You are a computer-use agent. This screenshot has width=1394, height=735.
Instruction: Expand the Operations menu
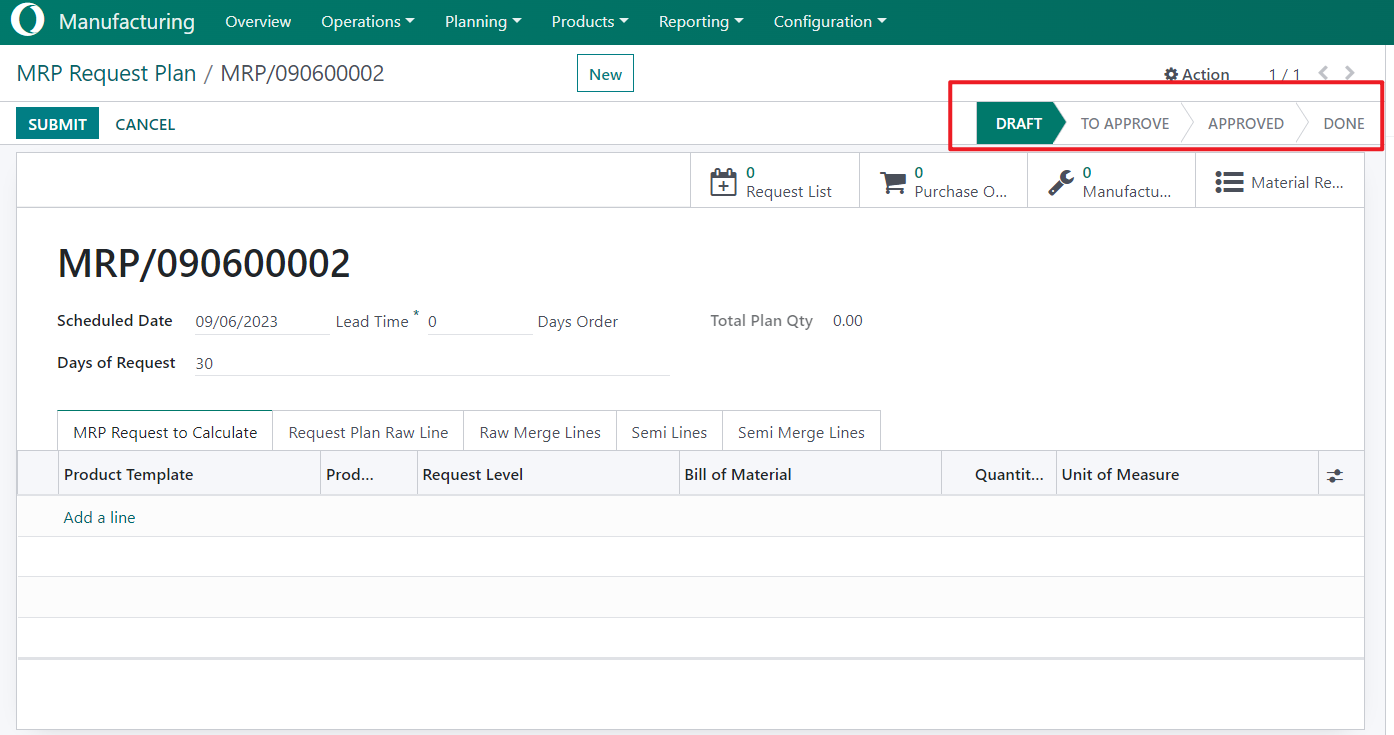(x=367, y=21)
